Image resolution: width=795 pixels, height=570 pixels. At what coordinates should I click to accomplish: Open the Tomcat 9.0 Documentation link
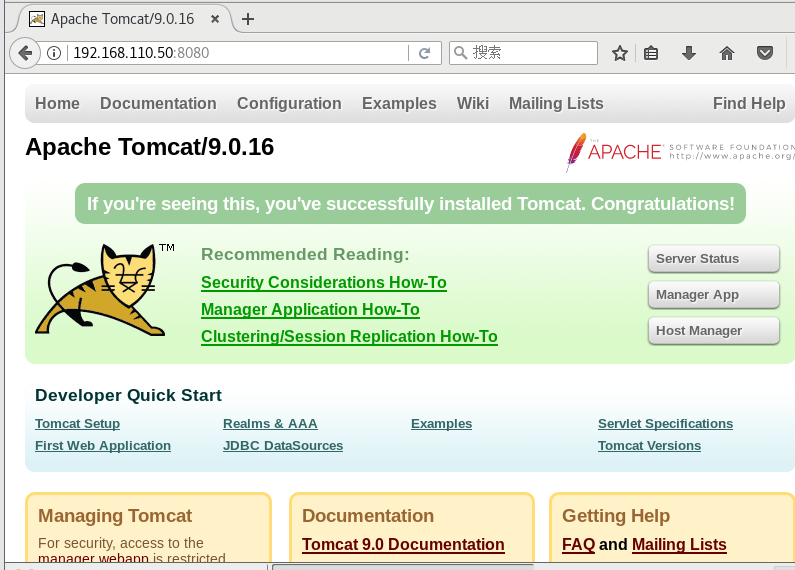[403, 544]
